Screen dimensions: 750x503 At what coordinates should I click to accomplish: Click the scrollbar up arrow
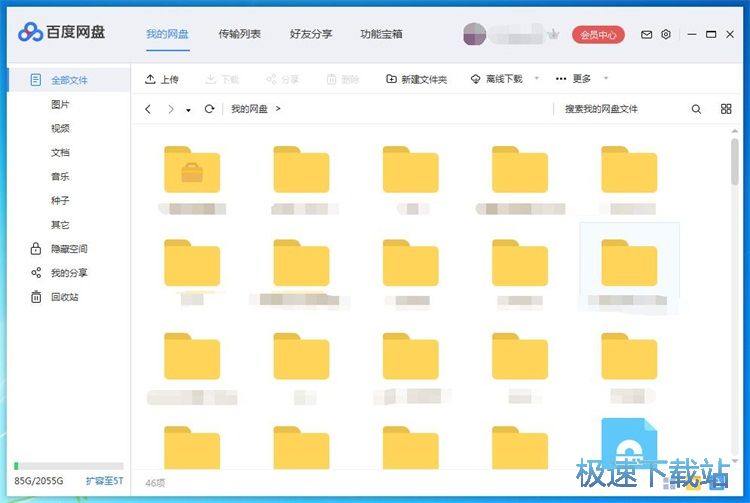735,131
